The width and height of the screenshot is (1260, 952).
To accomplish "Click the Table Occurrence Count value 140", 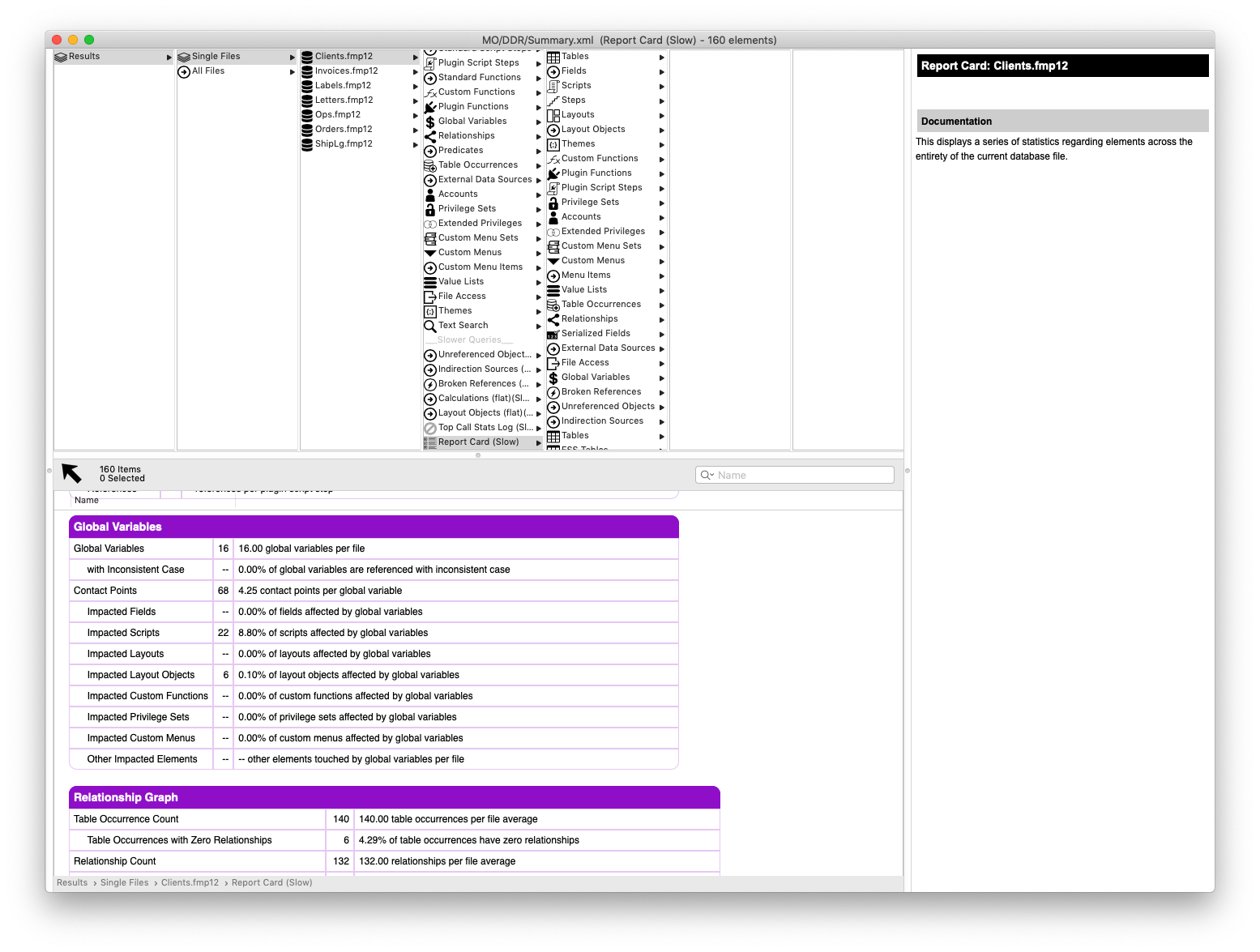I will tap(341, 819).
